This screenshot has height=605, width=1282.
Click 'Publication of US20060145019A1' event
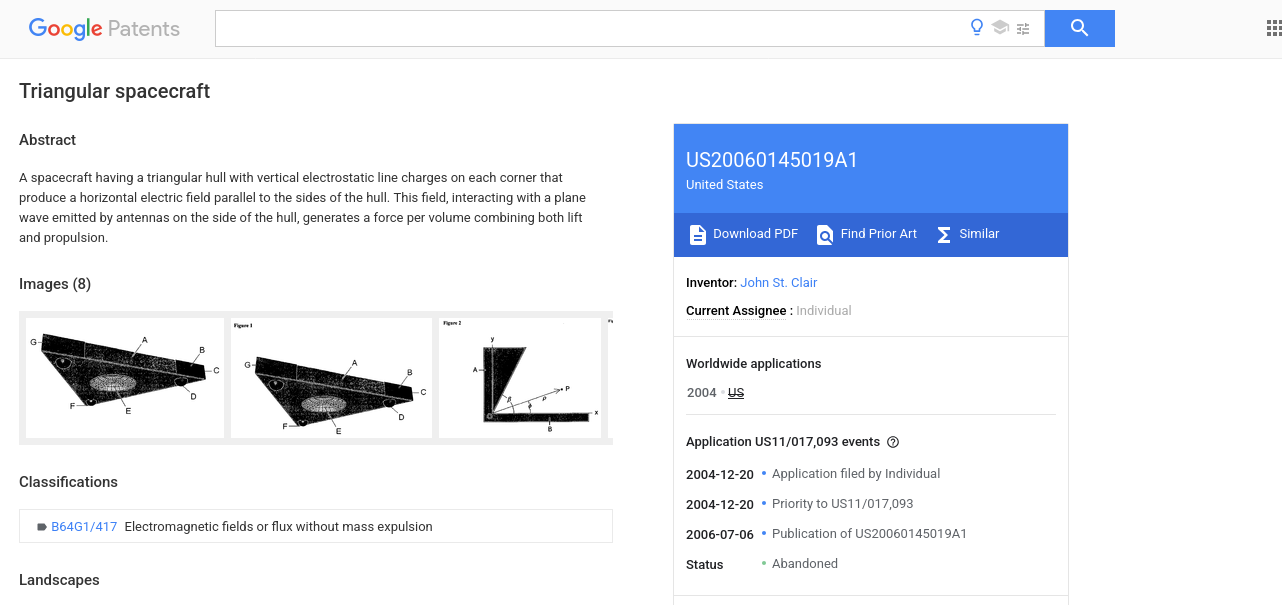[x=869, y=534]
